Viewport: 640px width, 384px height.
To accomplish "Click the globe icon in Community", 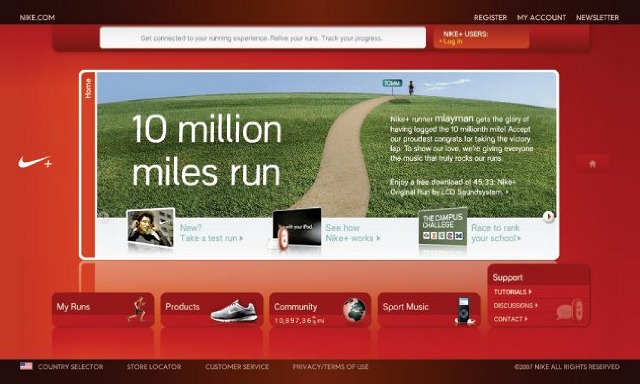I will tap(354, 309).
